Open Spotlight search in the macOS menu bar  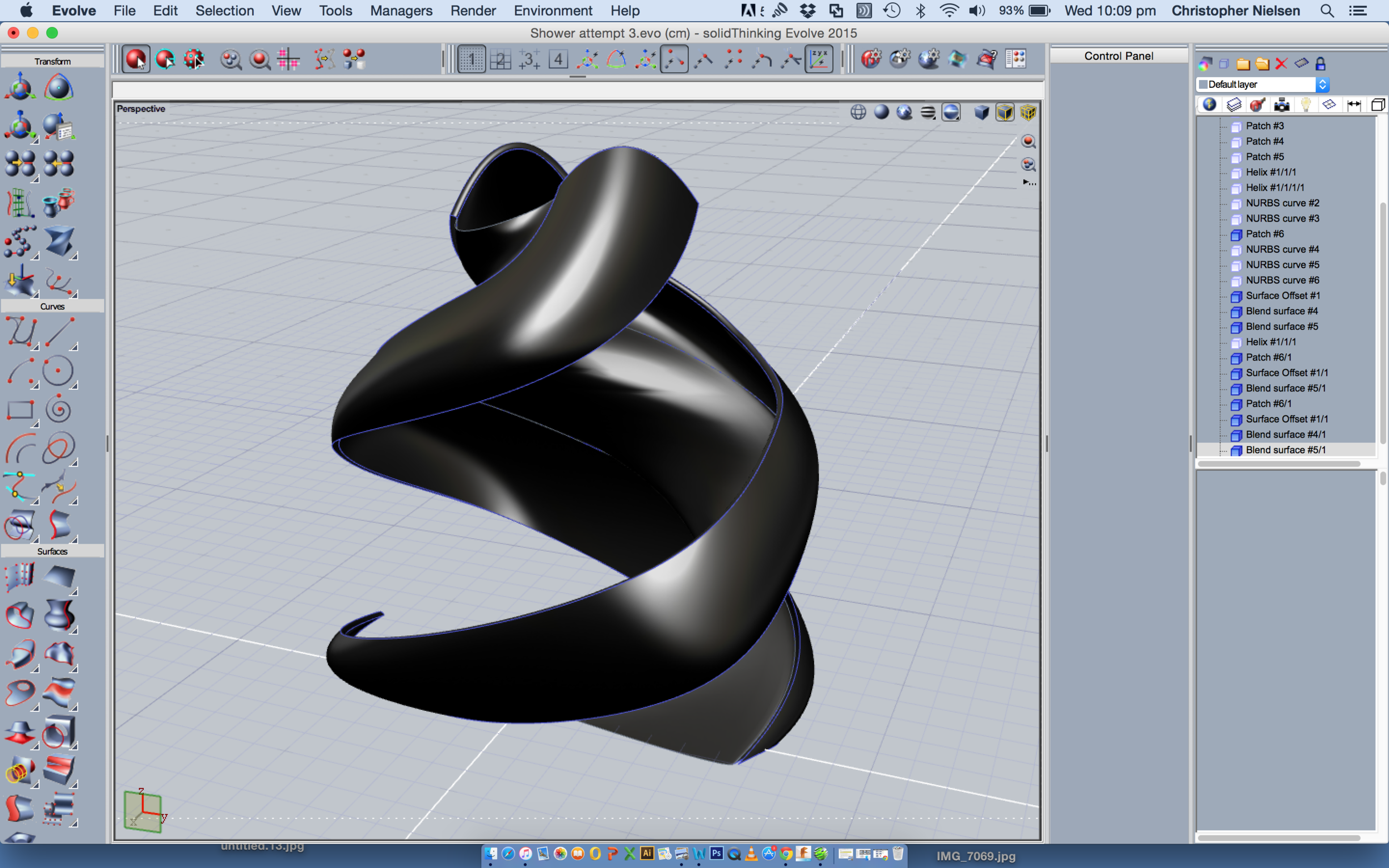tap(1326, 11)
